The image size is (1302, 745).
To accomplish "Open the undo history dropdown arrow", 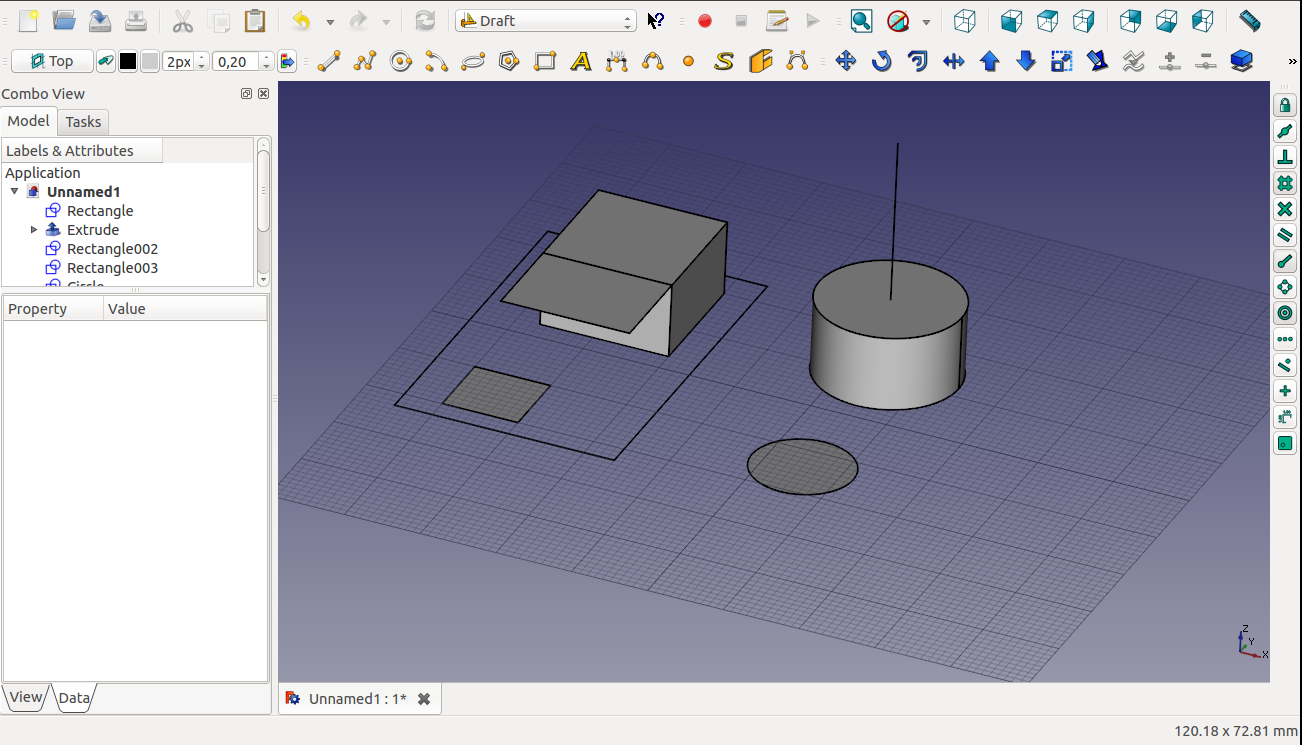I will click(x=329, y=21).
